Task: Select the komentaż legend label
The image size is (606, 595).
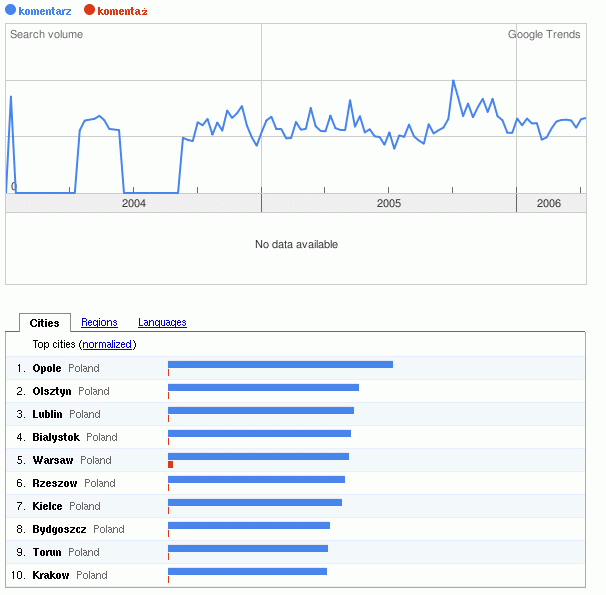Action: (x=123, y=11)
